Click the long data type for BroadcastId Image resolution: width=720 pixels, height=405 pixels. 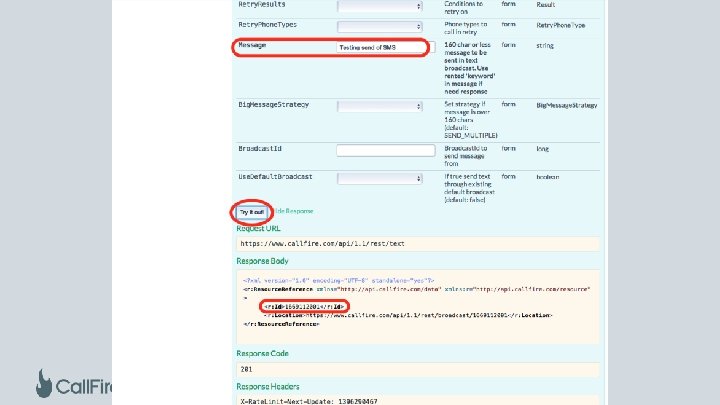(542, 149)
